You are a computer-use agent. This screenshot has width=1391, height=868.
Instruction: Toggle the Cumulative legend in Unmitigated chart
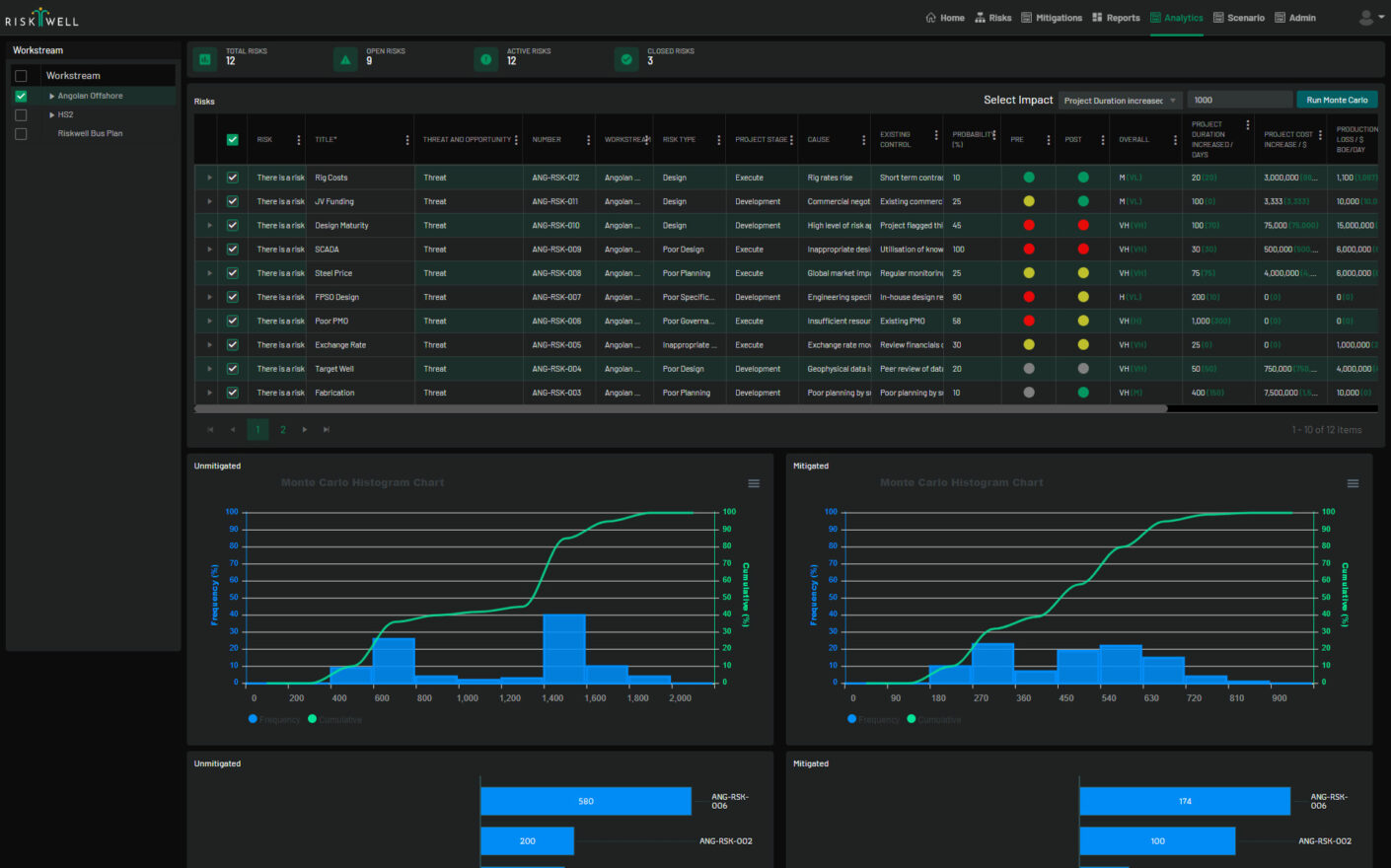(335, 720)
